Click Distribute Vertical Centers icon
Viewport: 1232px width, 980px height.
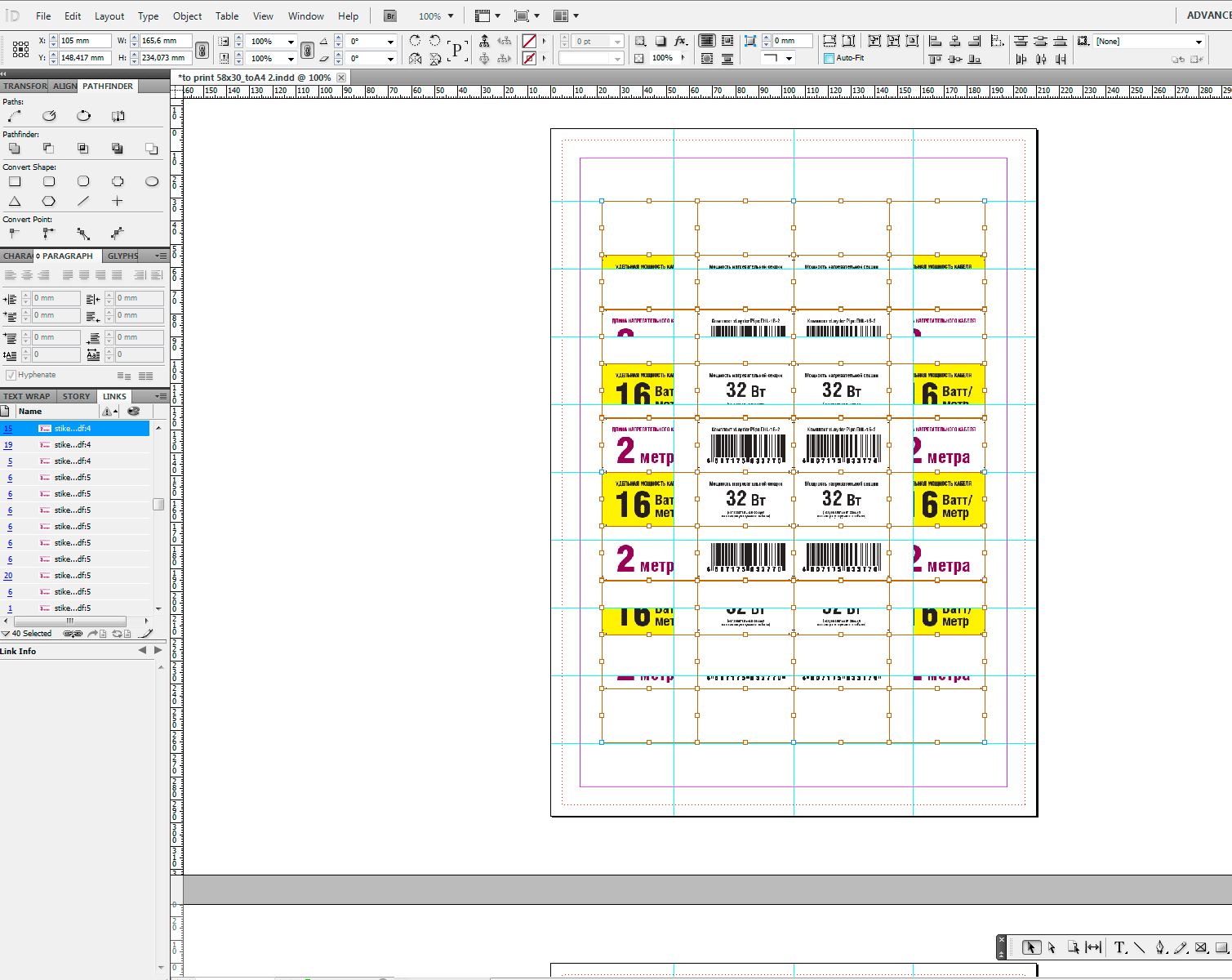pyautogui.click(x=1040, y=41)
